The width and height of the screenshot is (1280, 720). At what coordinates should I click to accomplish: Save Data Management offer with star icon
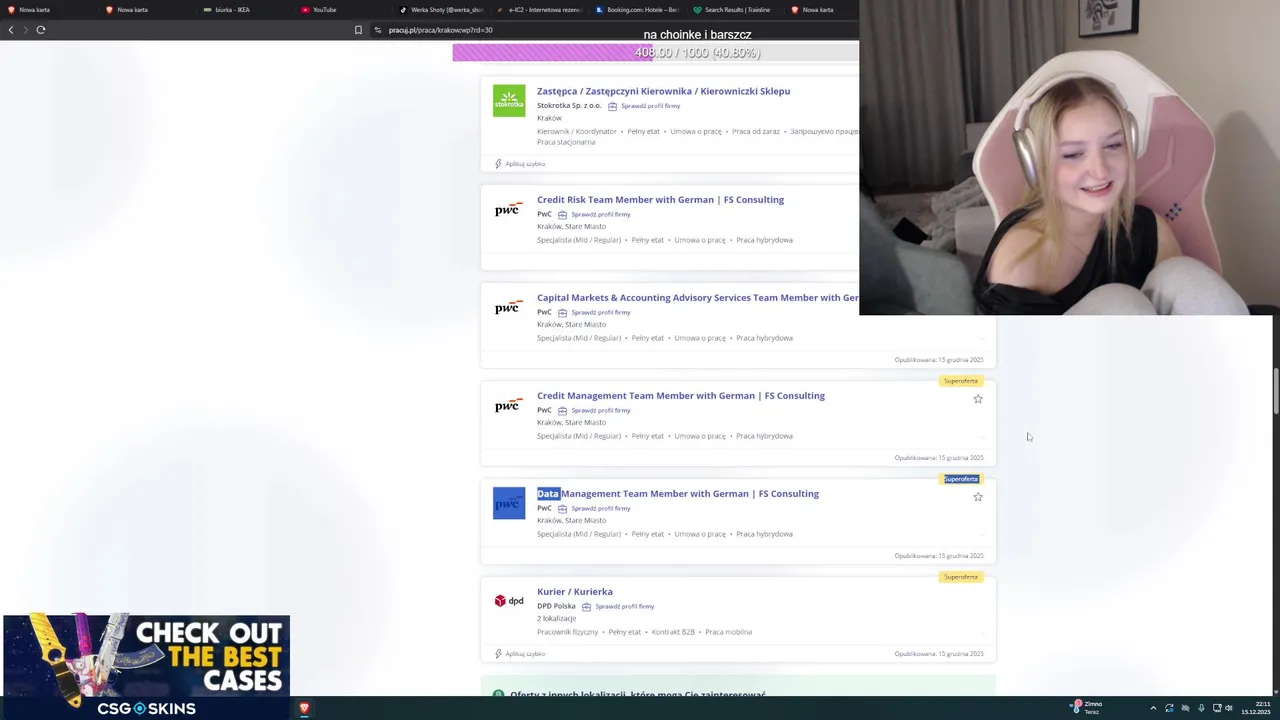978,497
